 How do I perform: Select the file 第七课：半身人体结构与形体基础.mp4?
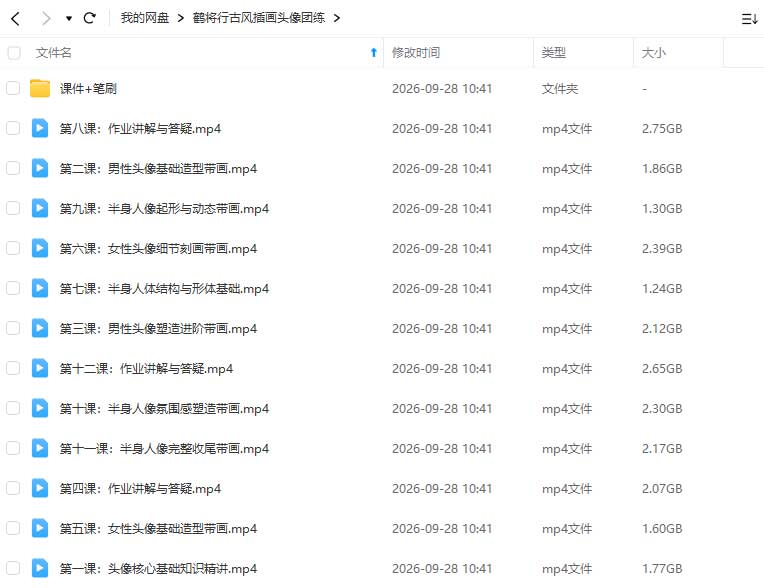[164, 288]
